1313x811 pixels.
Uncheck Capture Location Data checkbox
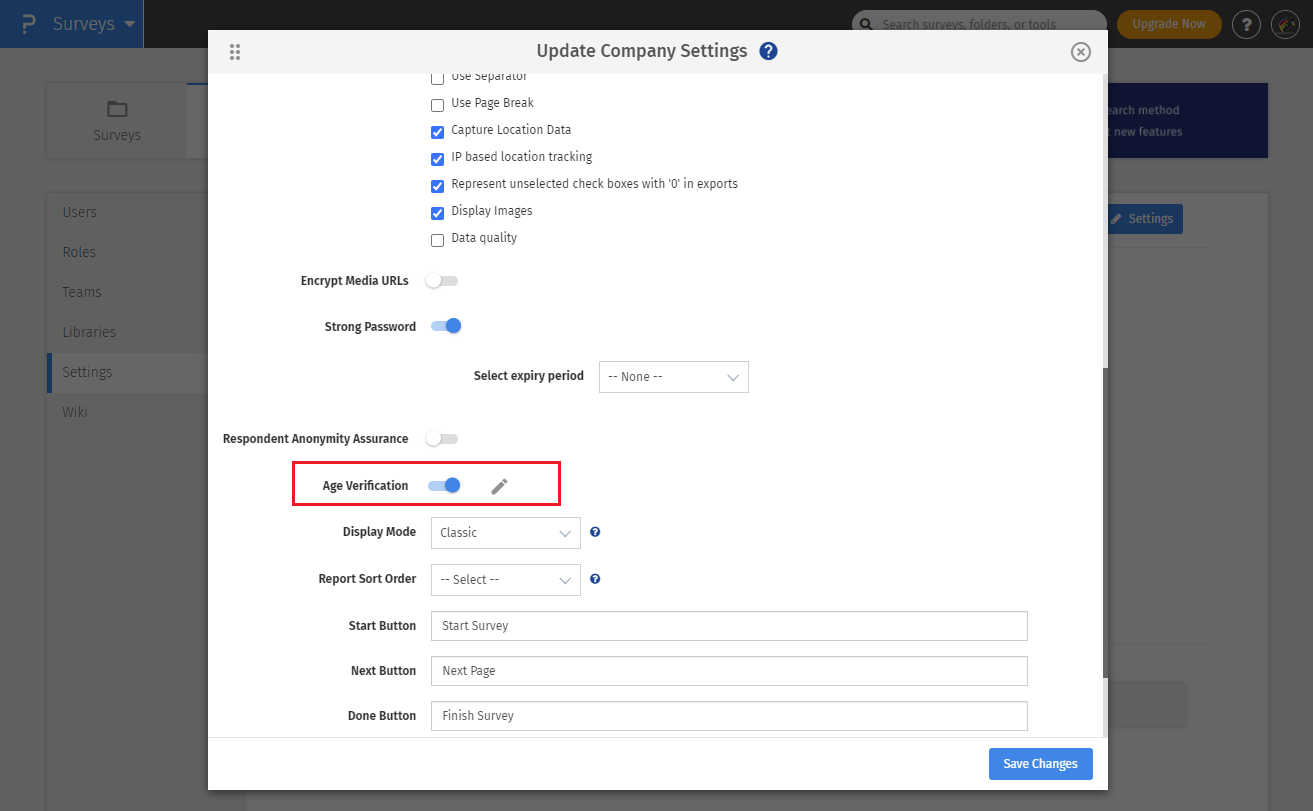click(437, 131)
